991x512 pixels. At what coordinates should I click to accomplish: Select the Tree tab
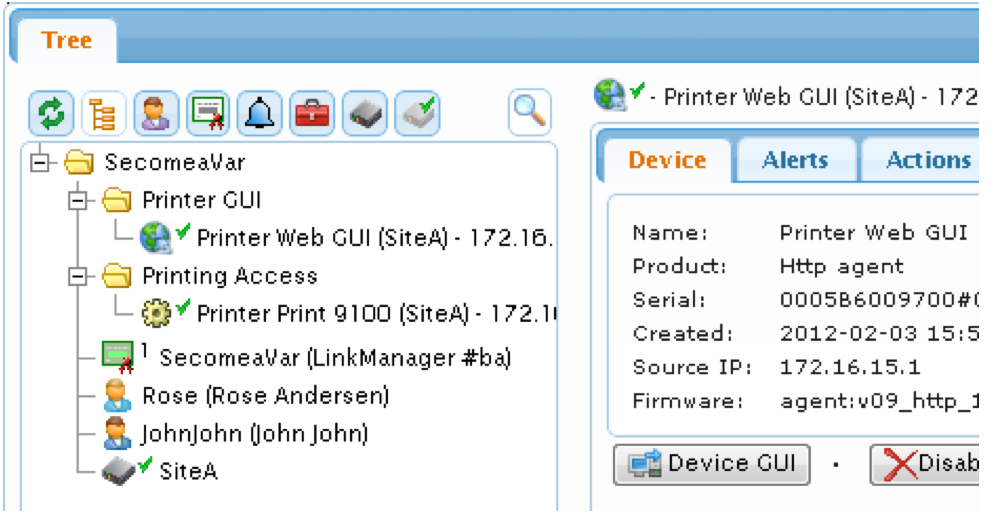click(66, 40)
